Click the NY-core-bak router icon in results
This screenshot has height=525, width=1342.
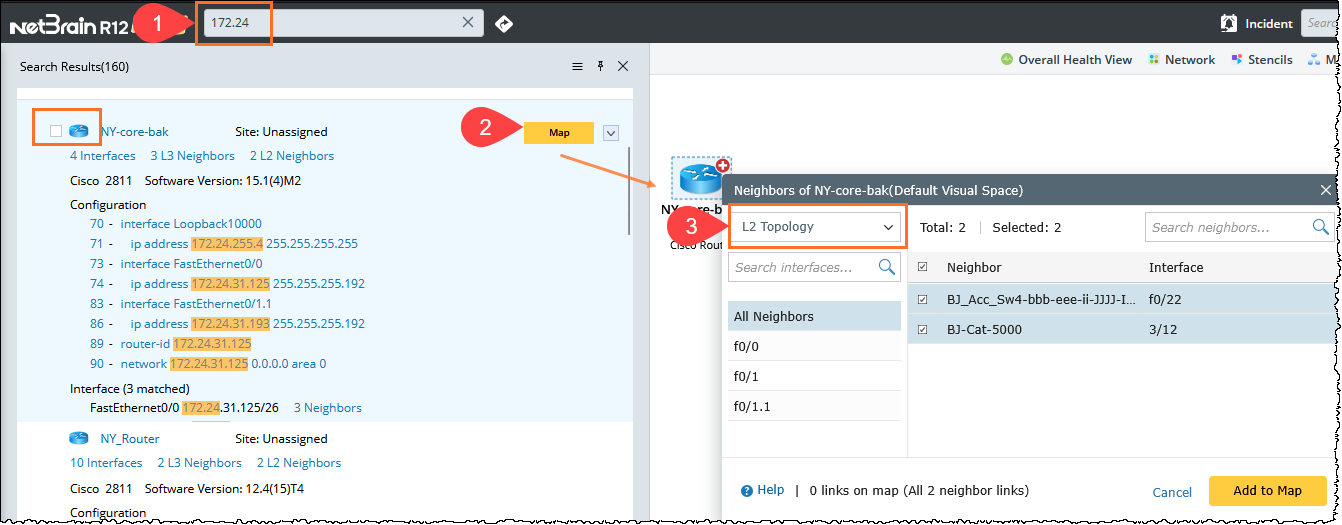(79, 131)
